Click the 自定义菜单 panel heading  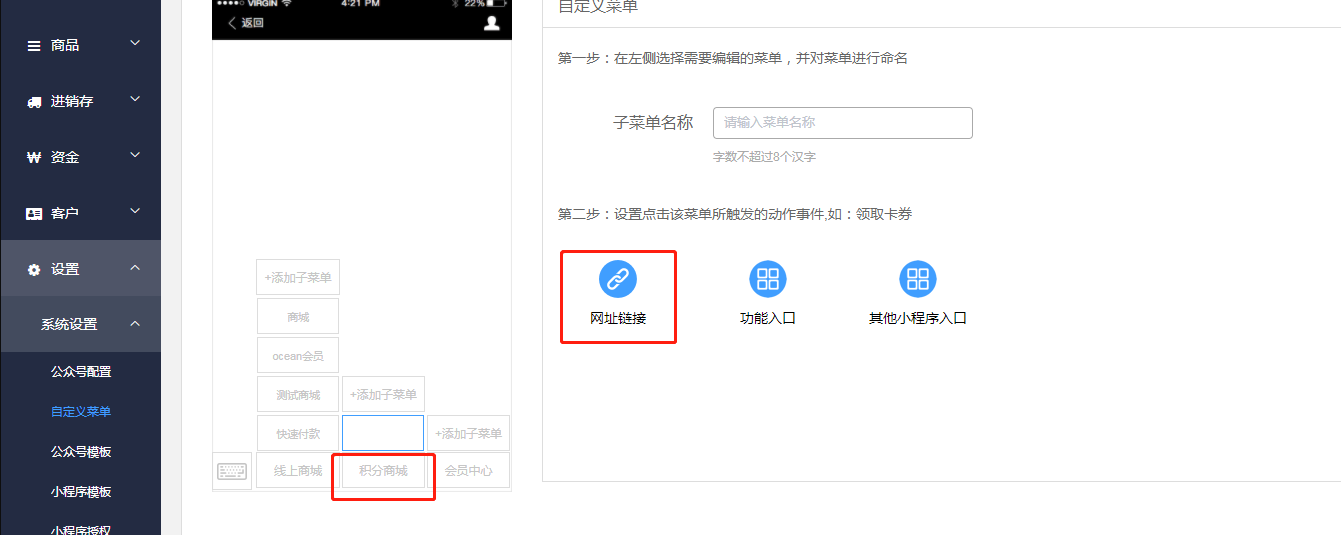click(x=598, y=7)
